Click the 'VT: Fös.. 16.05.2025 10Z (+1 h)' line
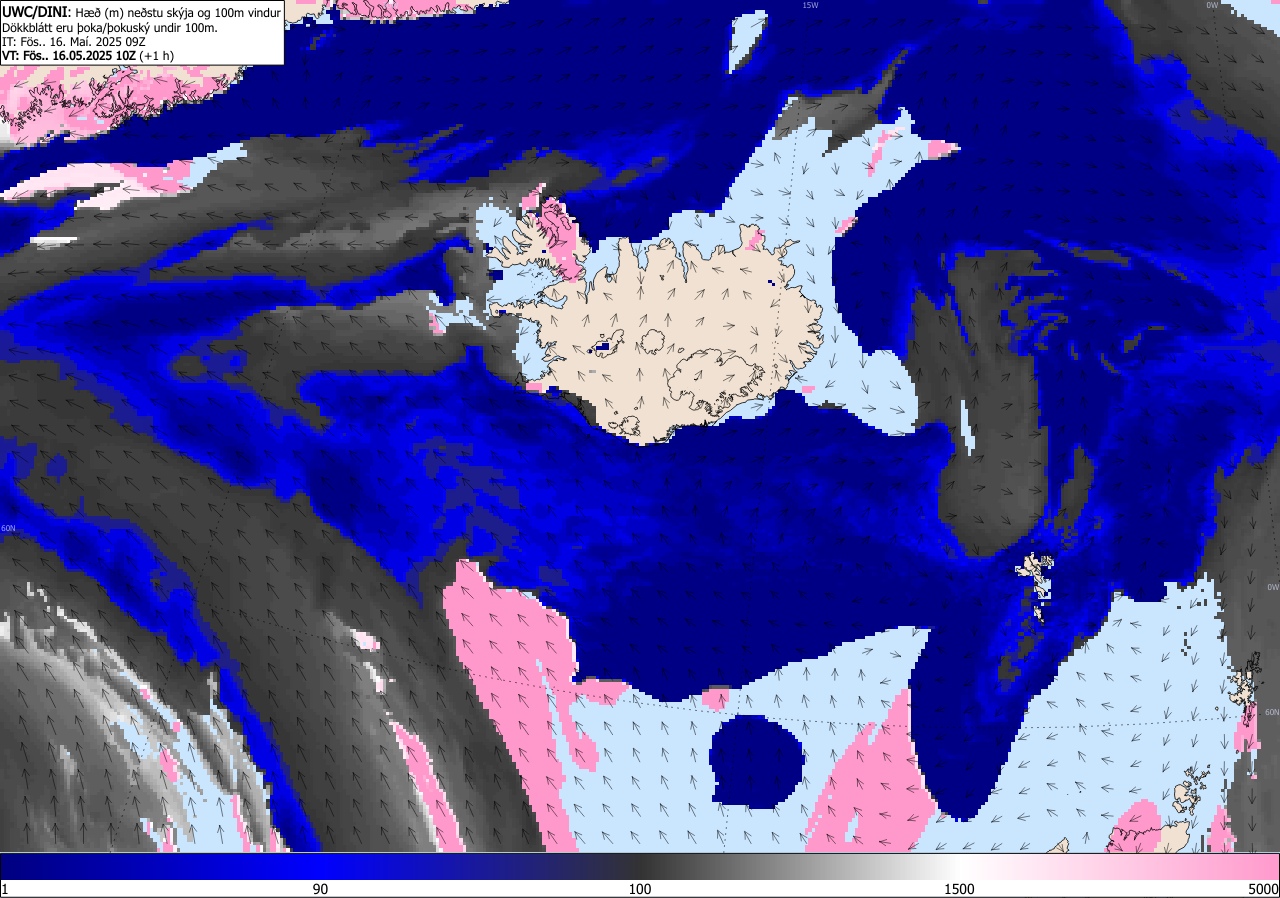Screen dimensions: 1280x898 pos(88,56)
